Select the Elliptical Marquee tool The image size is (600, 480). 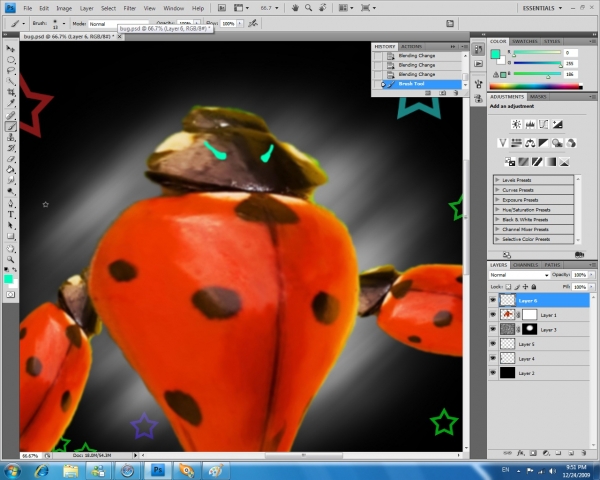coord(10,60)
